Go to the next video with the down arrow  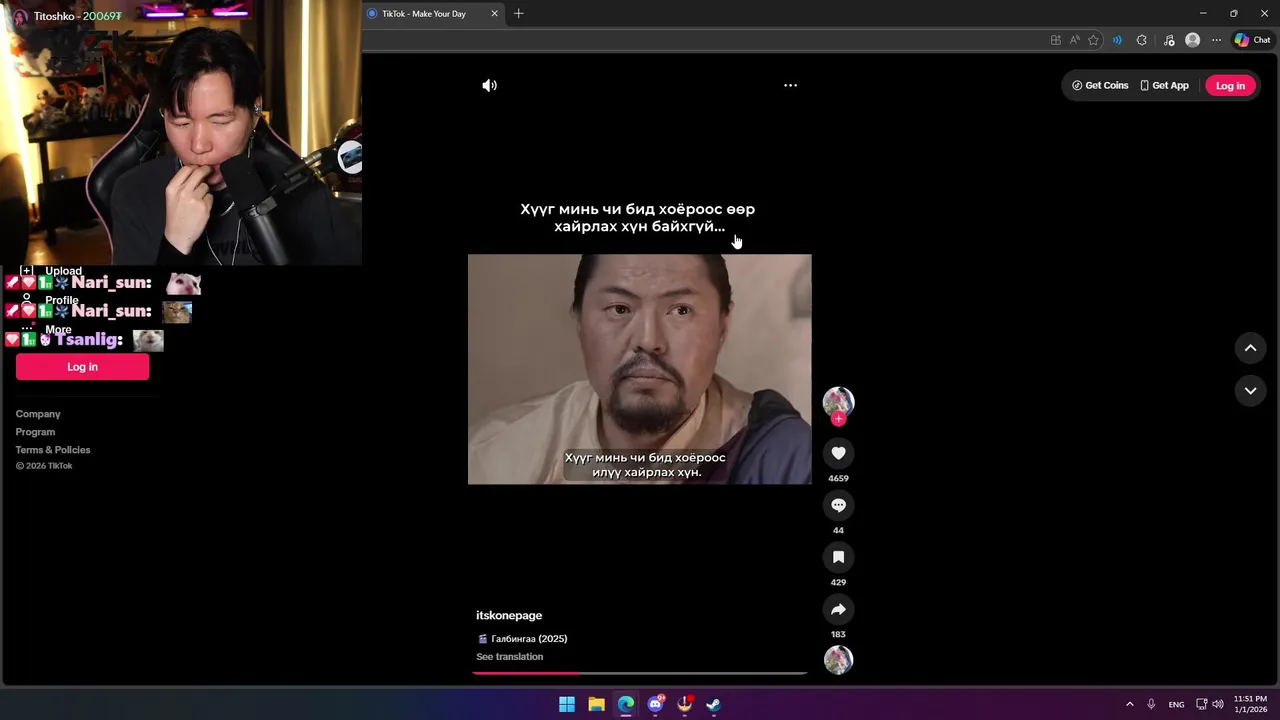[x=1250, y=391]
